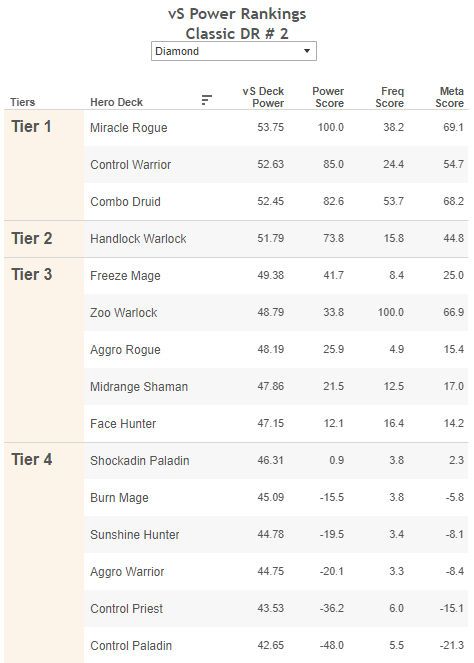Click the Hero Deck column header

116,102
